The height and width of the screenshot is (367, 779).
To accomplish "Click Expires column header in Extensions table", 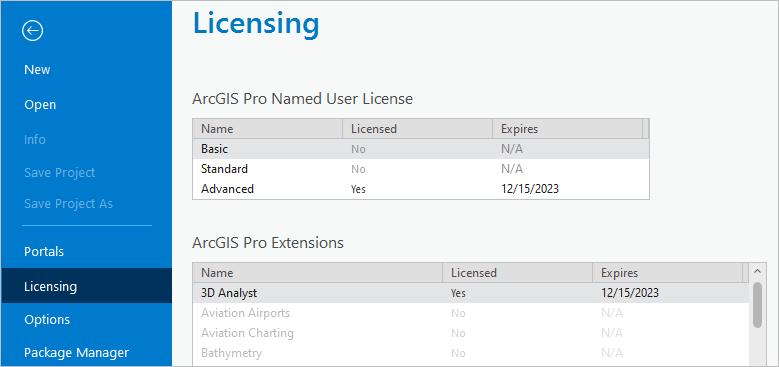I will pos(667,273).
